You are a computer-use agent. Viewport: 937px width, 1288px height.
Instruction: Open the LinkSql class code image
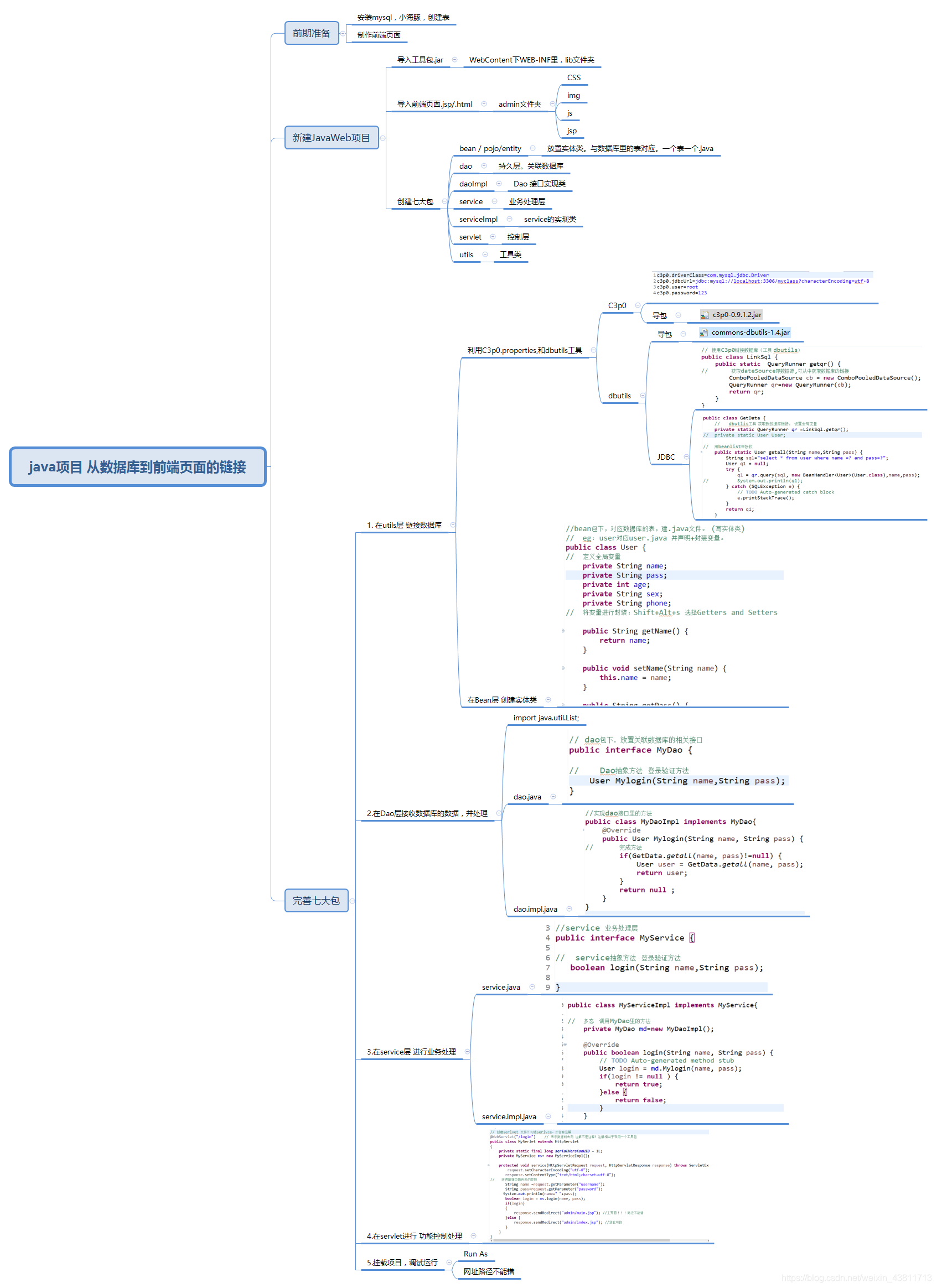pos(810,377)
